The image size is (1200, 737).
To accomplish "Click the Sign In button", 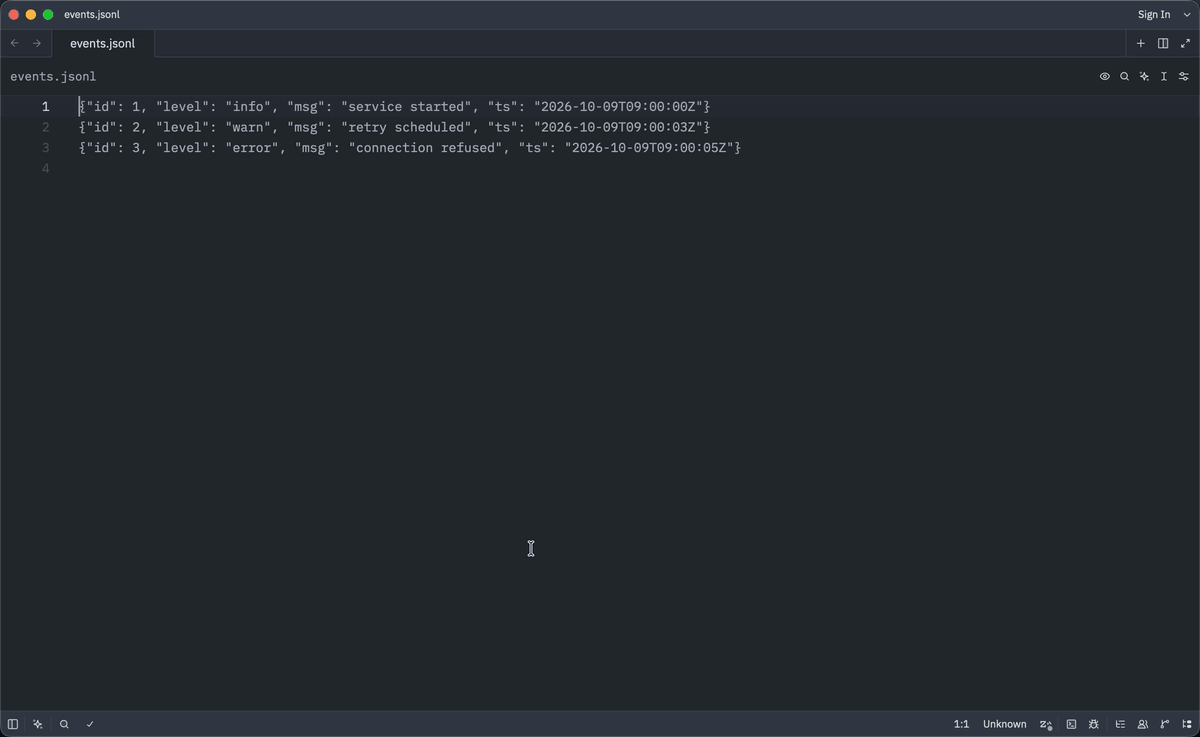I will tap(1154, 15).
